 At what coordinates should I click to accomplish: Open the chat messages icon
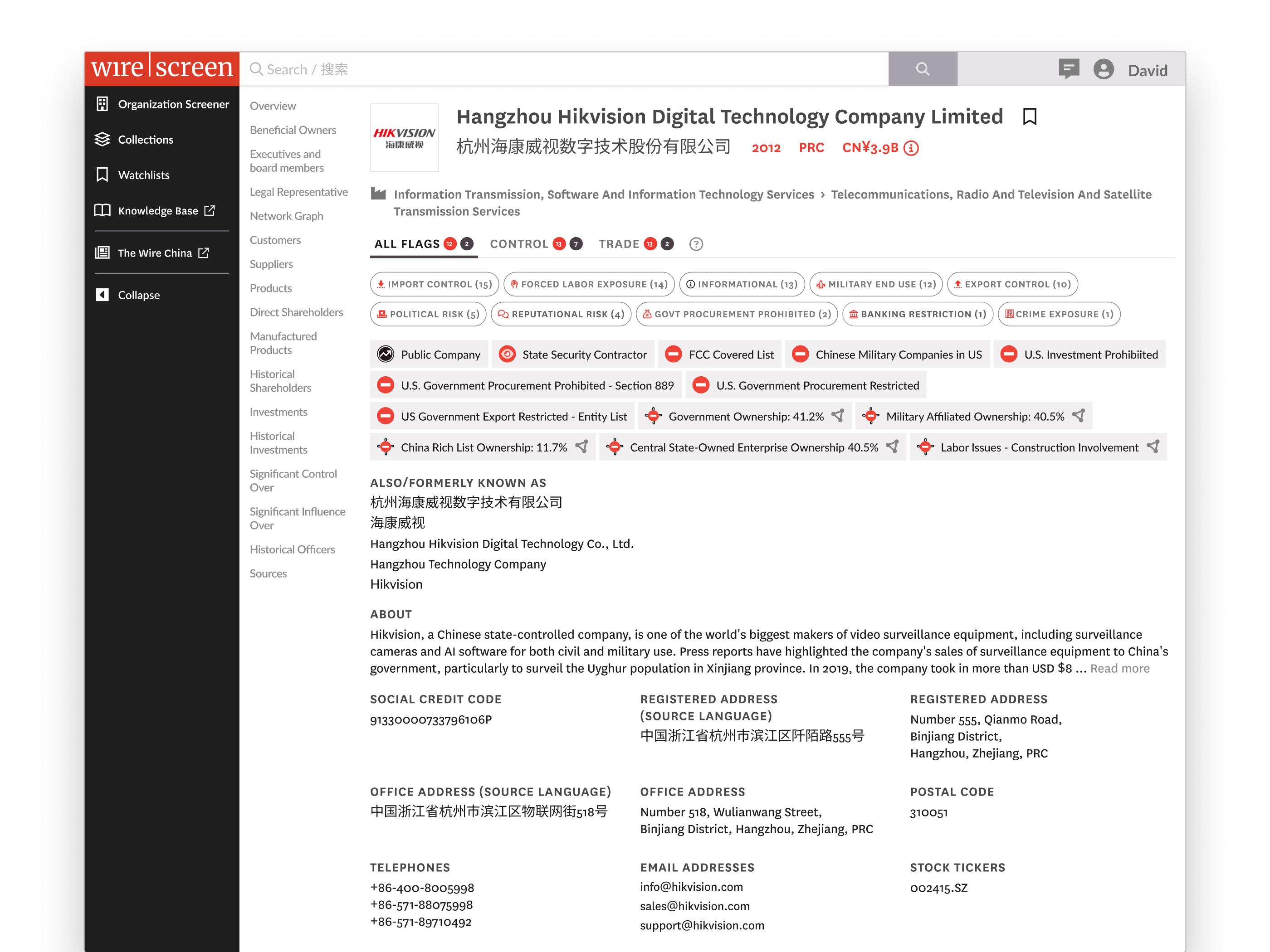[1068, 69]
